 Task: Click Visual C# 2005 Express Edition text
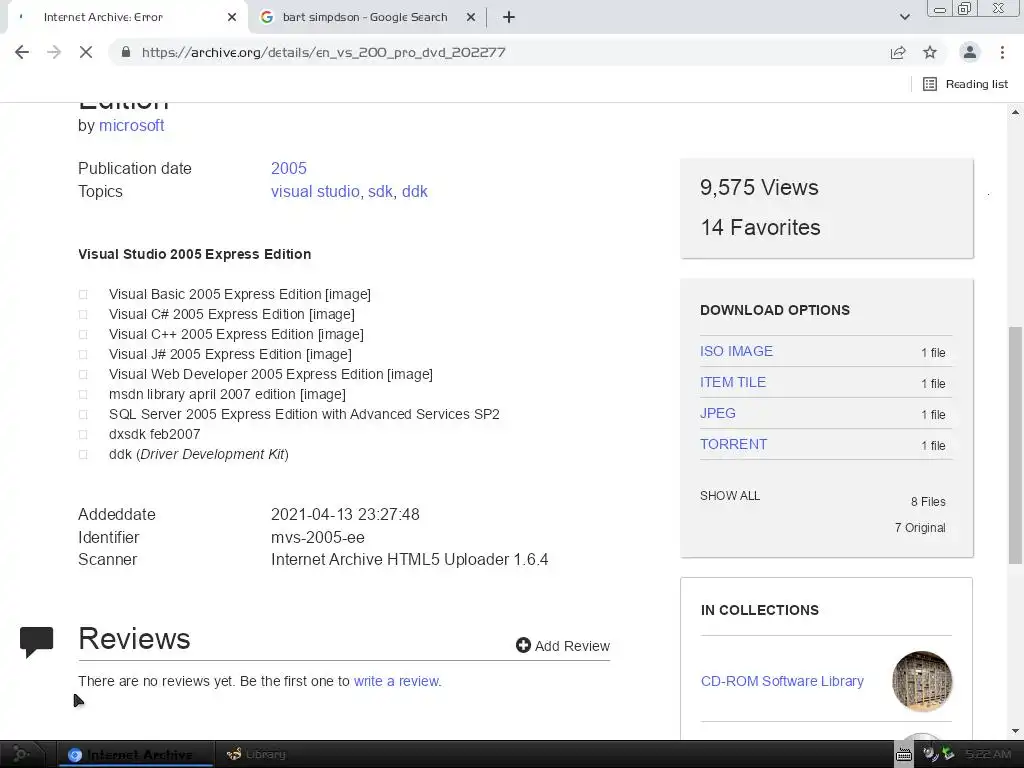(x=232, y=314)
